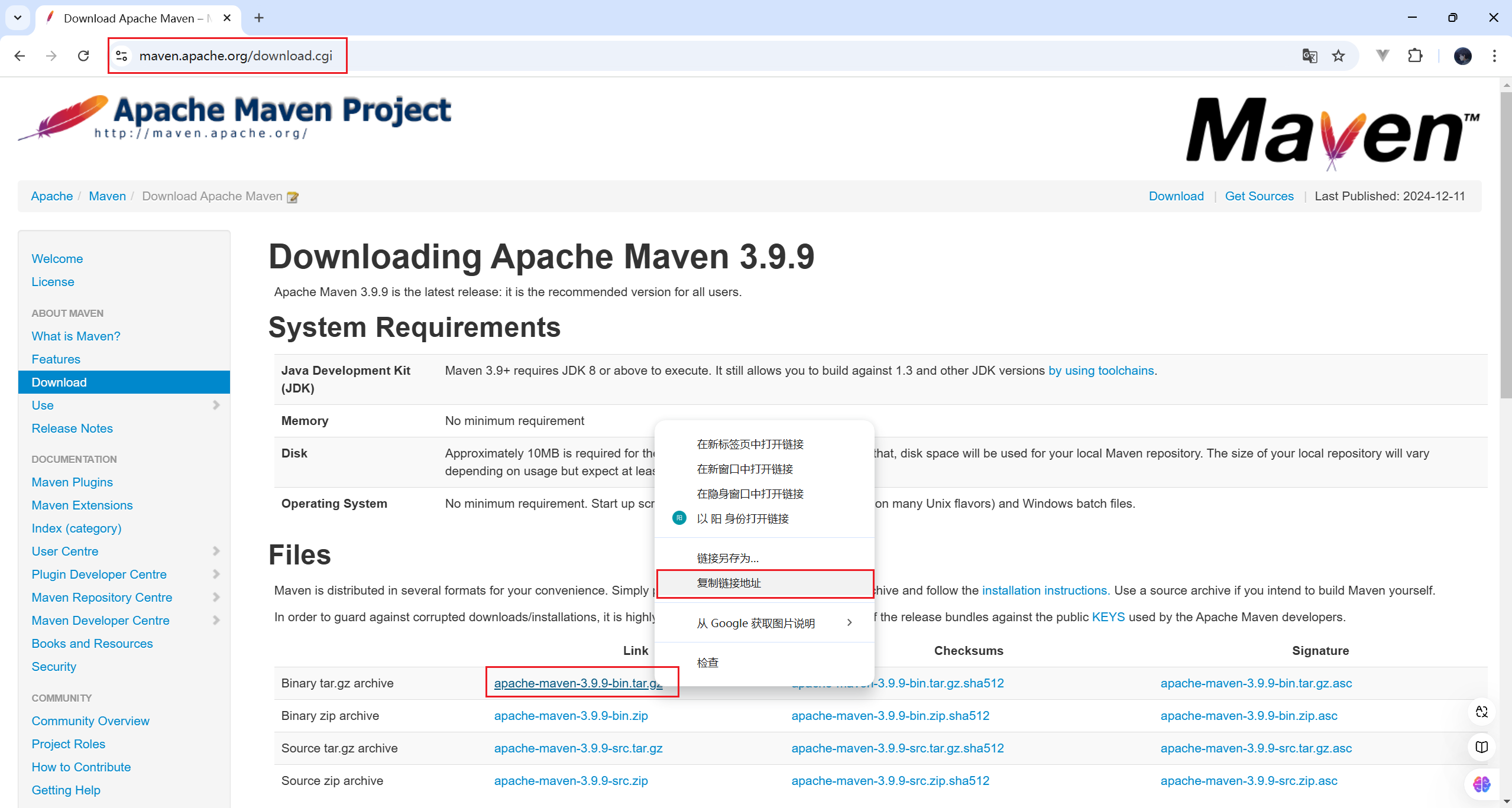Download apache-maven-3.9.9-src.tar.gz link
This screenshot has height=808, width=1512.
[578, 748]
